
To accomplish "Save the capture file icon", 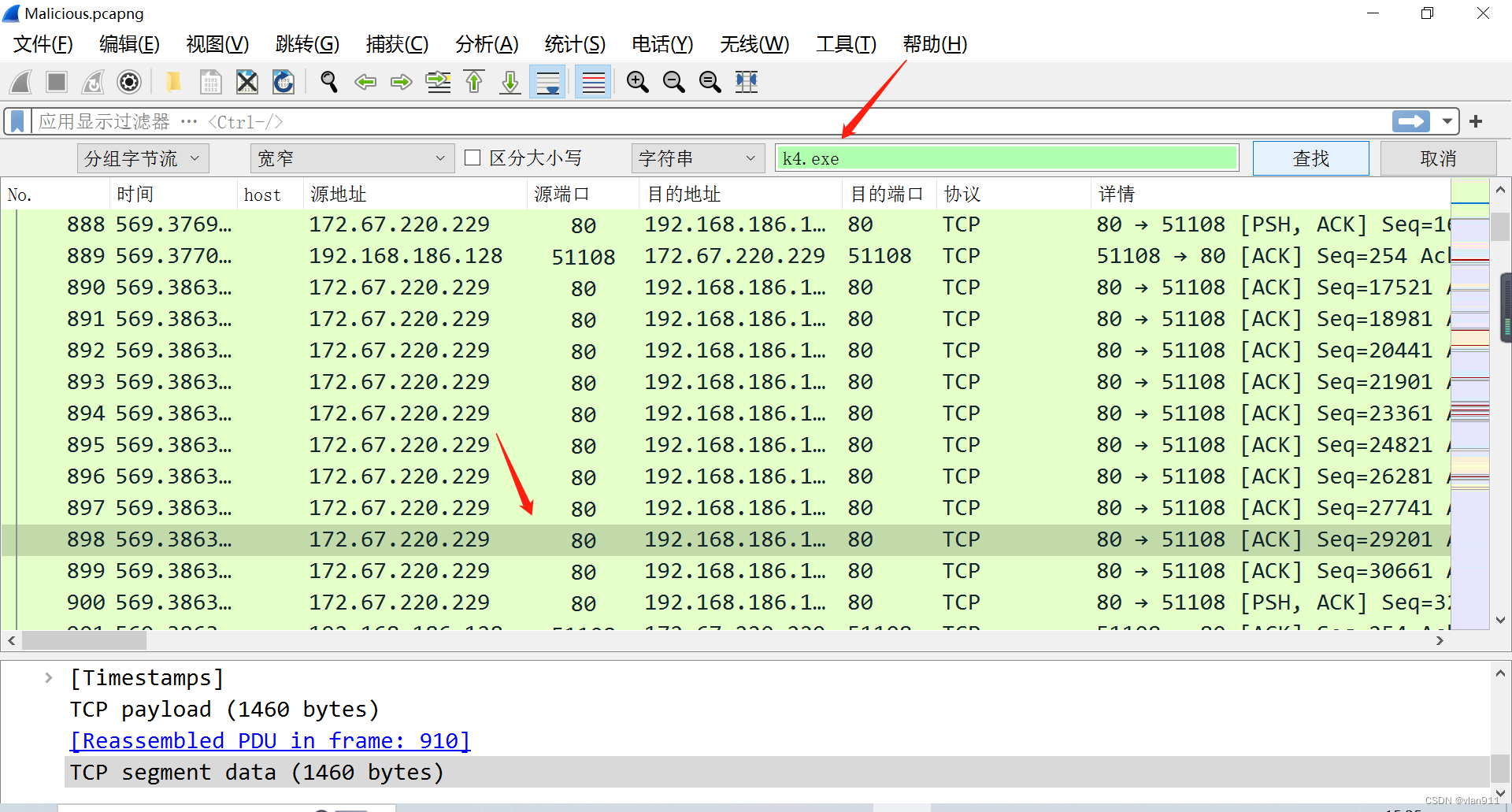I will click(x=210, y=82).
